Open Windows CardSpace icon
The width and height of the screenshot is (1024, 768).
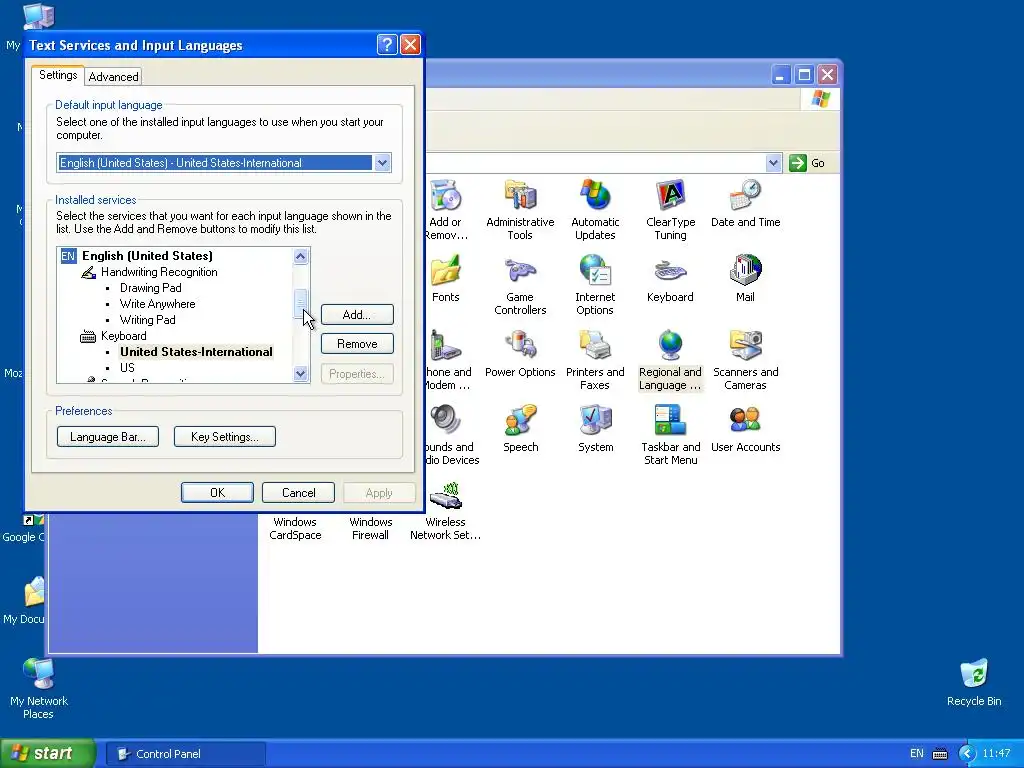click(x=295, y=528)
